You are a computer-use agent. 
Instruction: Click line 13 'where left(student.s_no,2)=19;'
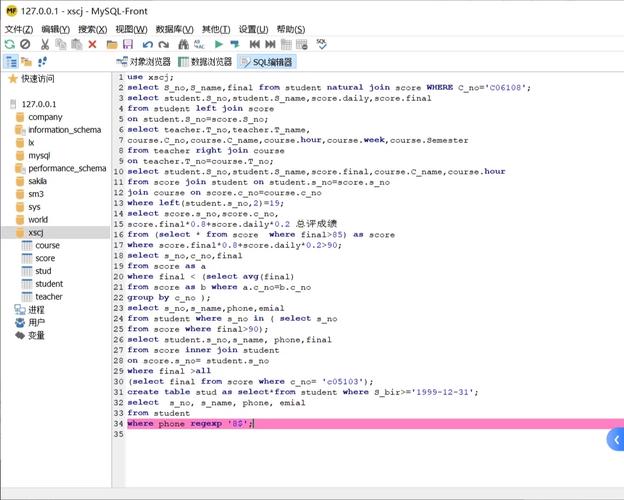(205, 203)
